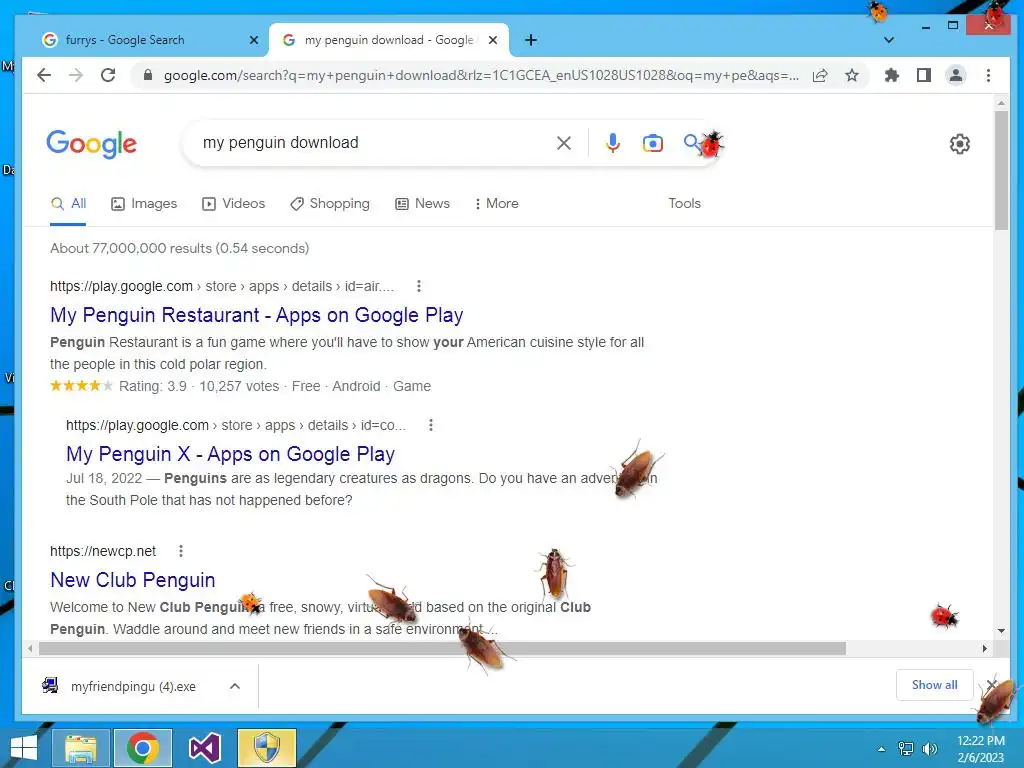The image size is (1024, 768).
Task: Open a new tab with plus
Action: [531, 40]
